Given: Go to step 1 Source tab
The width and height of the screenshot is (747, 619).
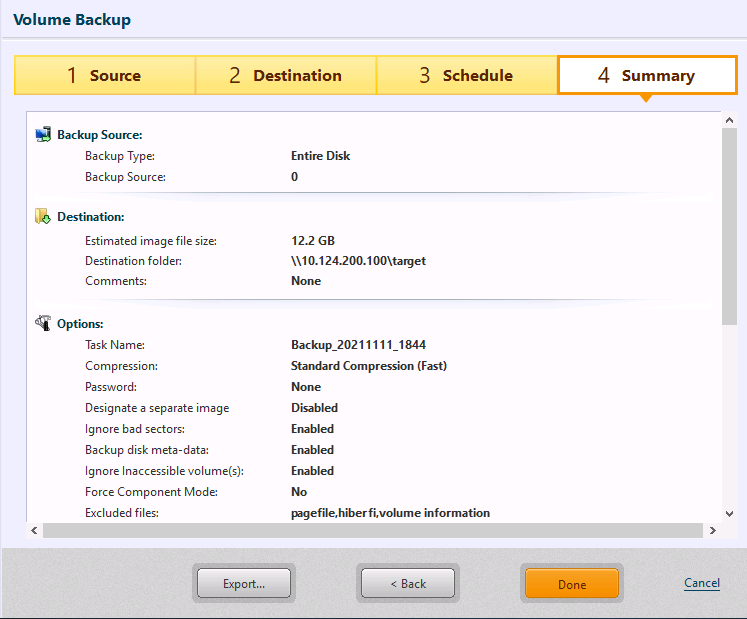Looking at the screenshot, I should tap(104, 76).
